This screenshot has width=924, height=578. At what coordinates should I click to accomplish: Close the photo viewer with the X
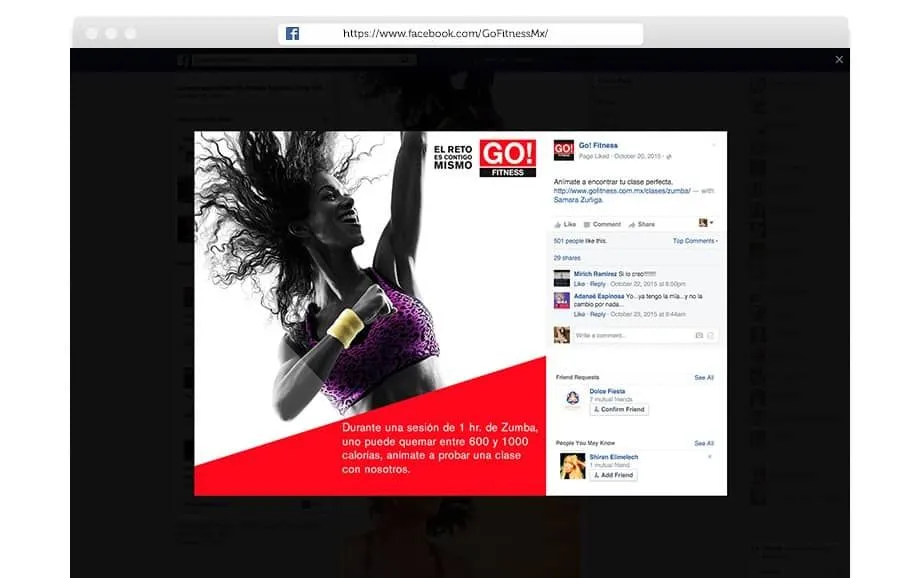point(839,60)
